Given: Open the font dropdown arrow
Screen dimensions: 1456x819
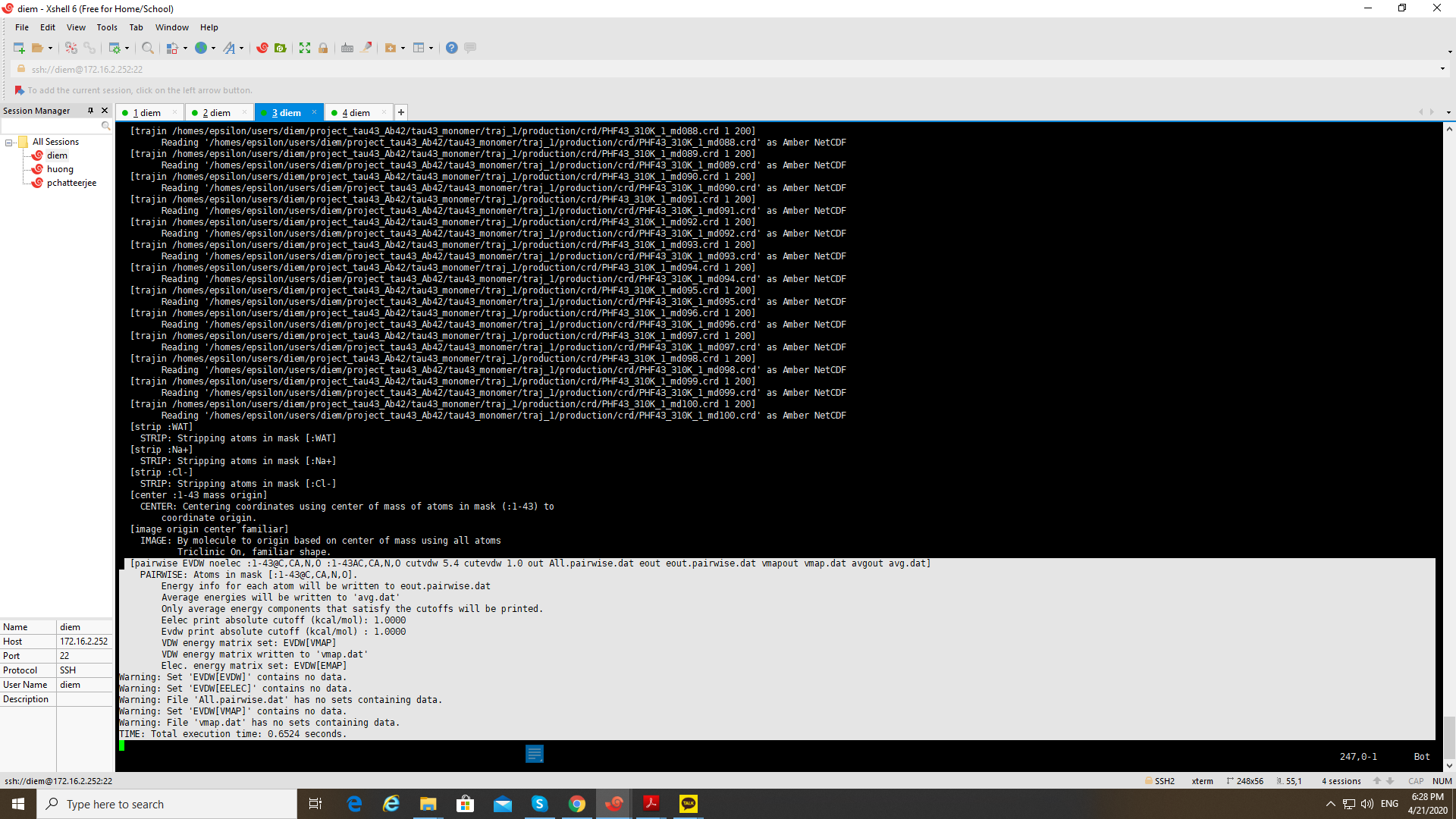Looking at the screenshot, I should tap(242, 48).
